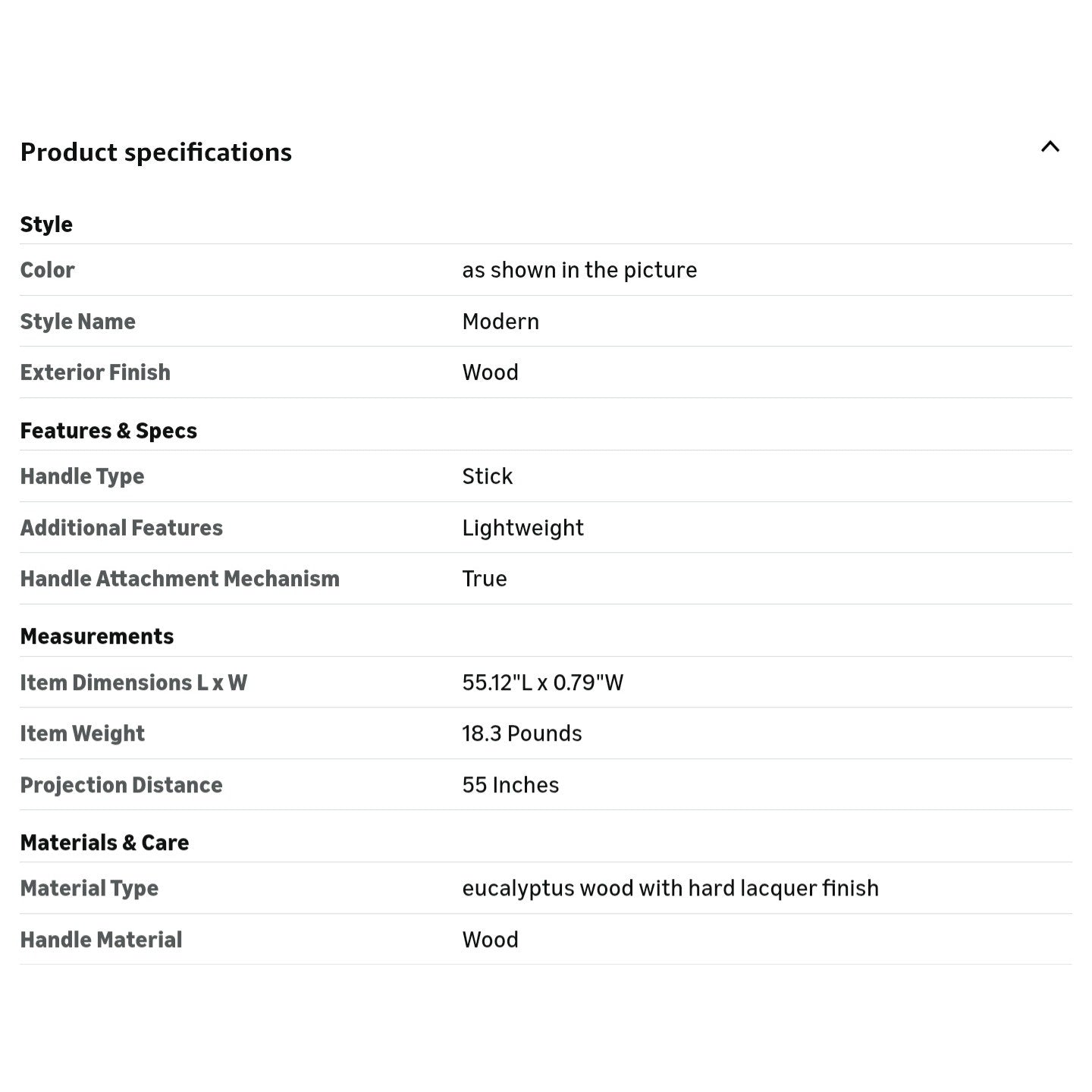Select the Features & Specs header
This screenshot has height=1092, width=1092.
point(108,431)
